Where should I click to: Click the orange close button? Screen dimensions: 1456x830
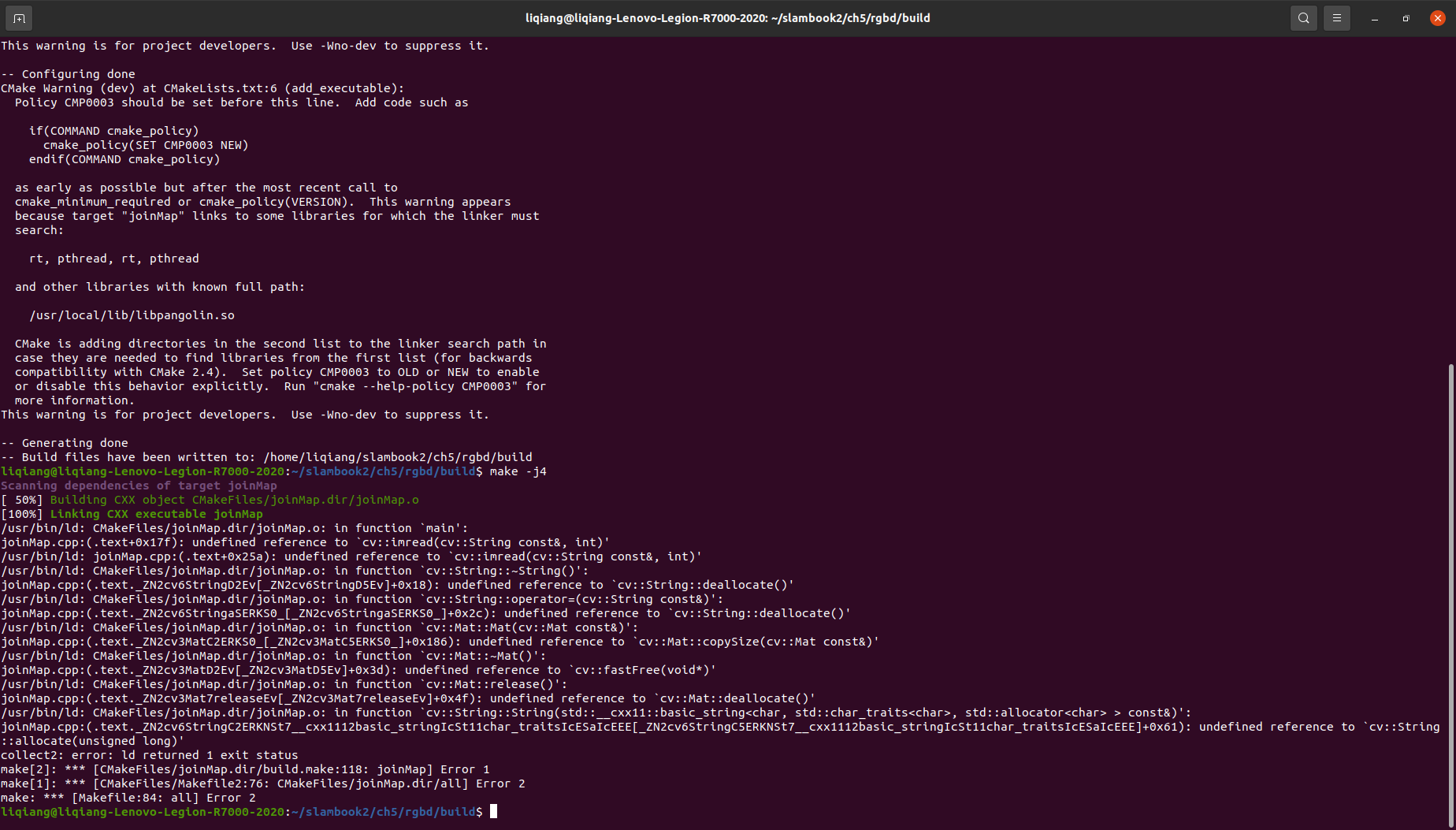[x=1437, y=17]
